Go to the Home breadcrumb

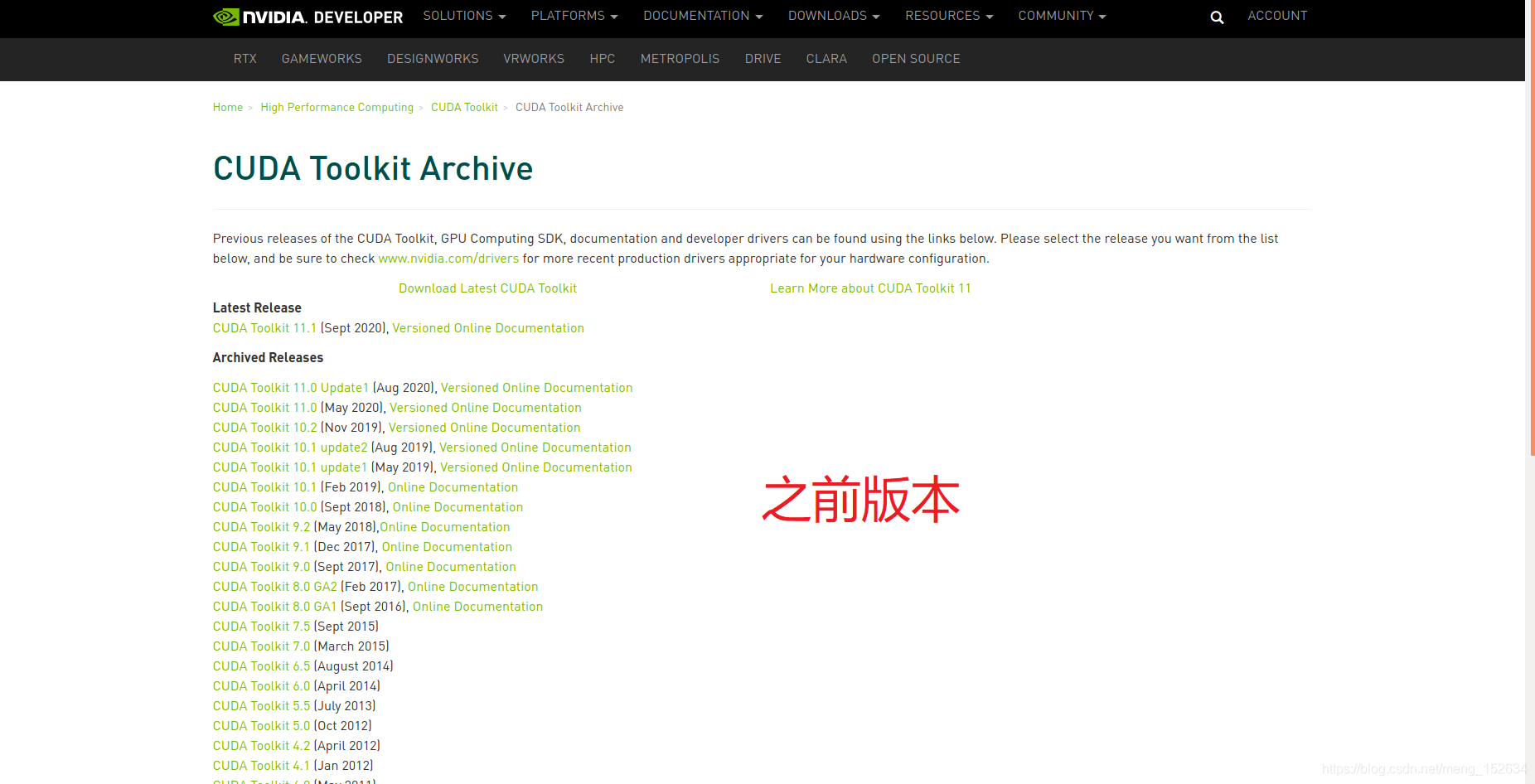(228, 108)
